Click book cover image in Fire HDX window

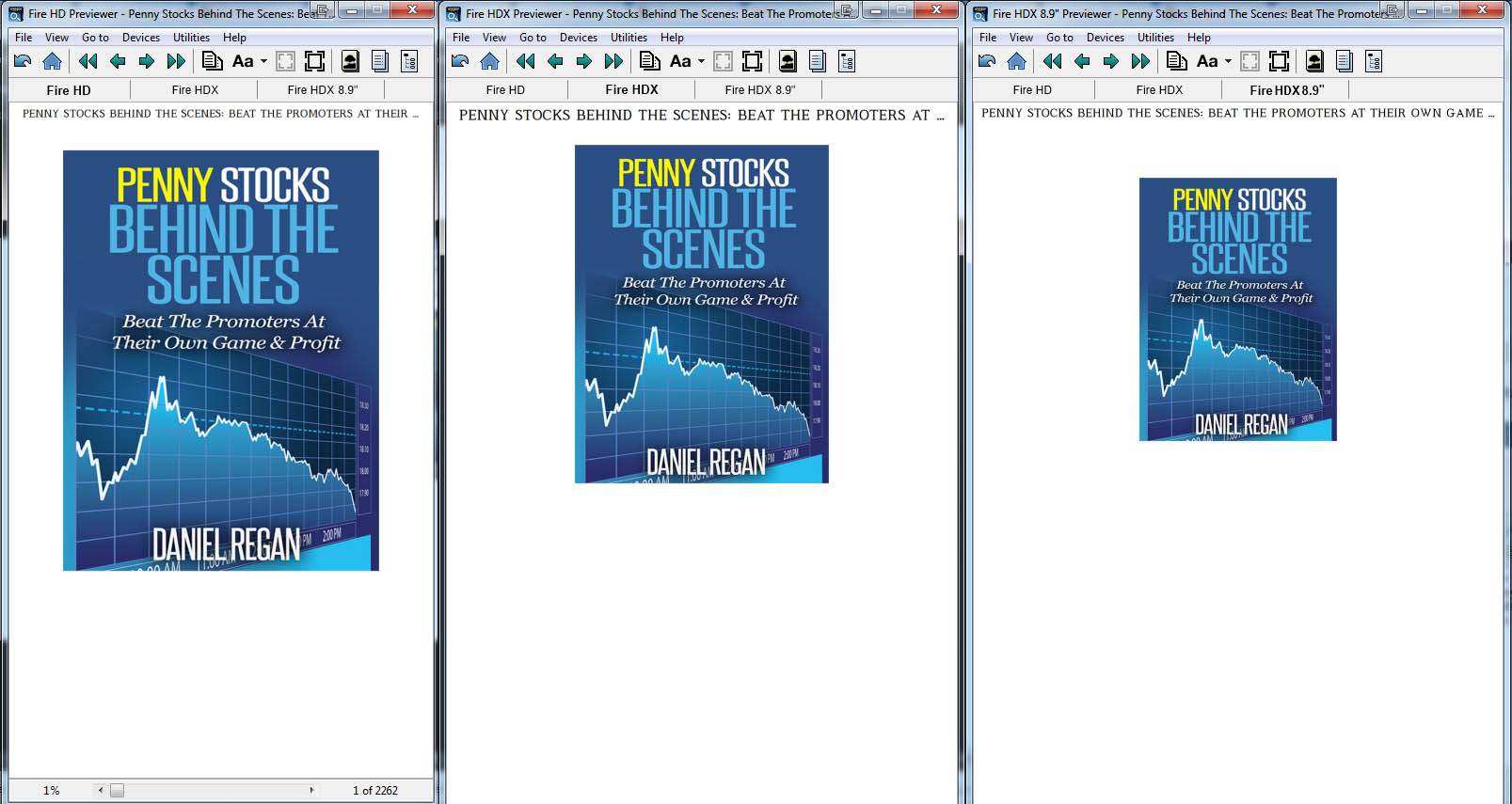[x=702, y=314]
